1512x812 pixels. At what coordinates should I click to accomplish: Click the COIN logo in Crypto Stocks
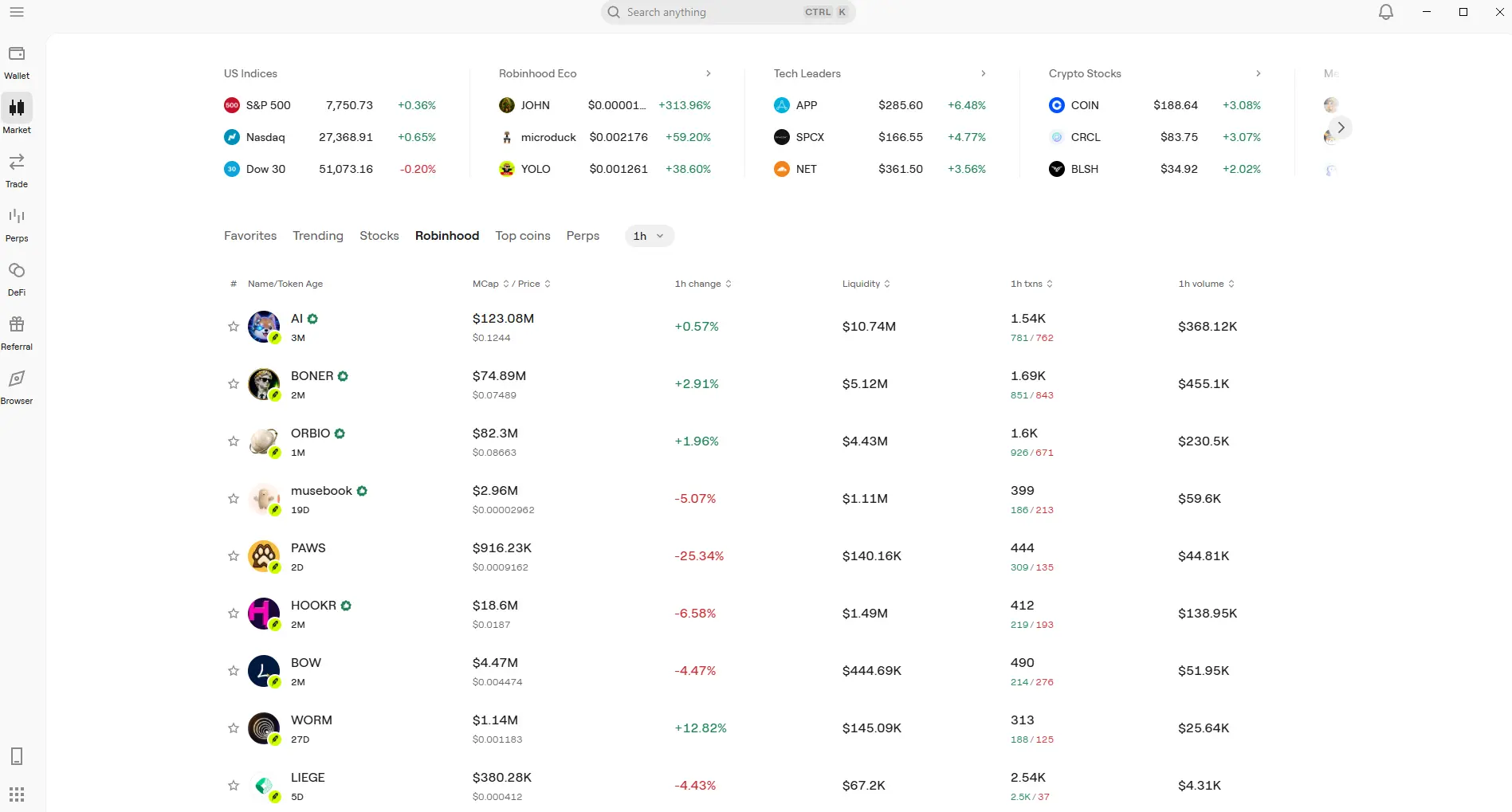pos(1057,105)
